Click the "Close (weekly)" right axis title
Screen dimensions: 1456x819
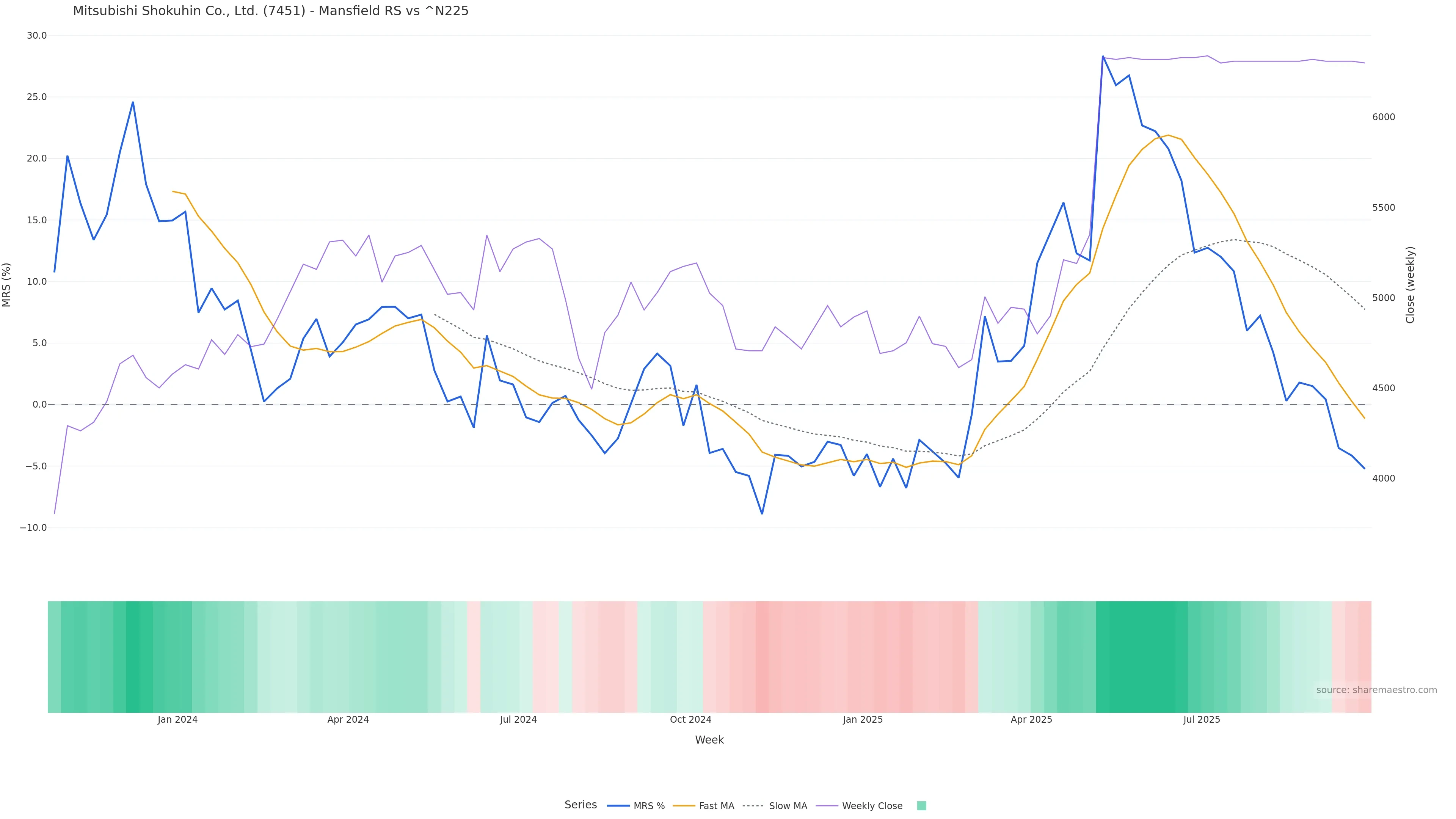click(1410, 285)
